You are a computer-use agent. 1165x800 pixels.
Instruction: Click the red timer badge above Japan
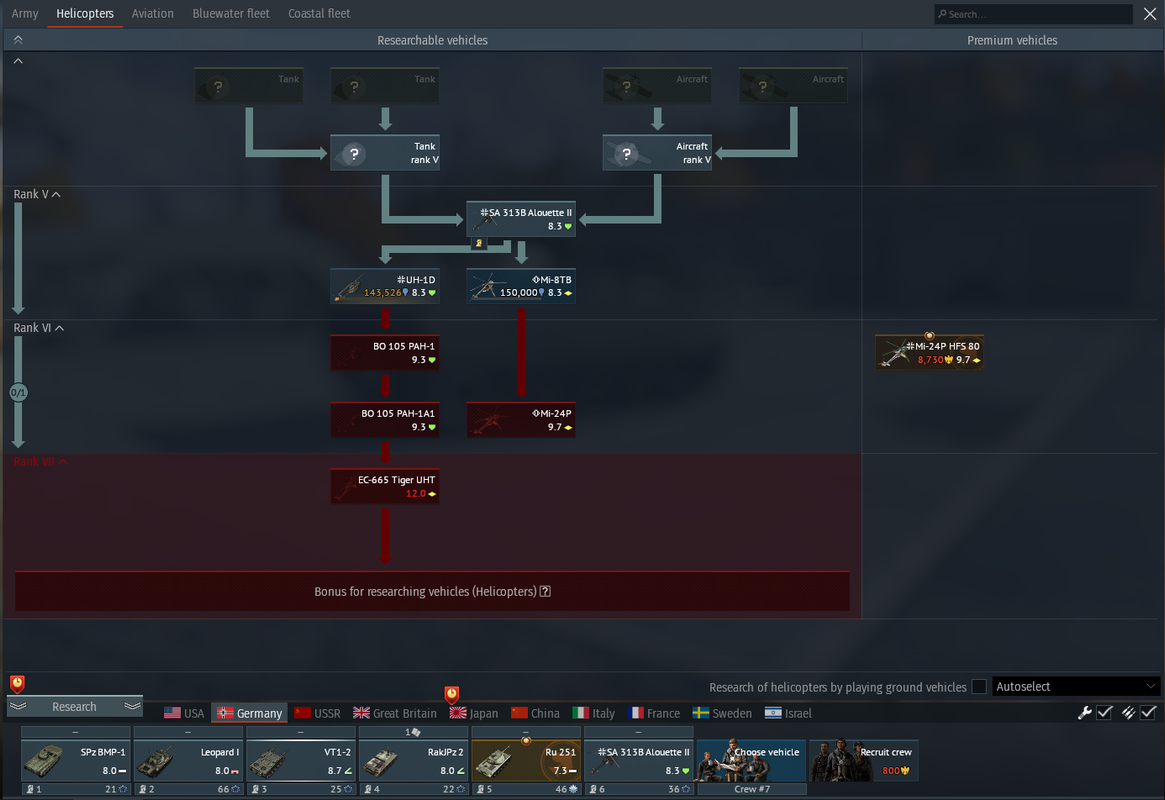(x=452, y=695)
